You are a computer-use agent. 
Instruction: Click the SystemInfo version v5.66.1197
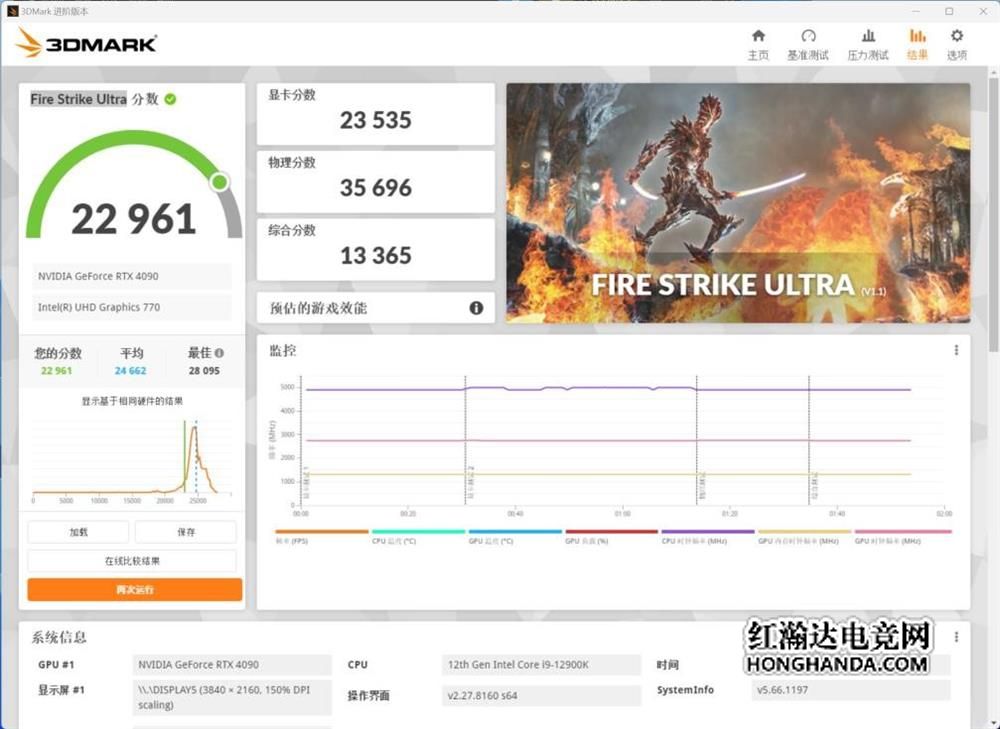851,689
